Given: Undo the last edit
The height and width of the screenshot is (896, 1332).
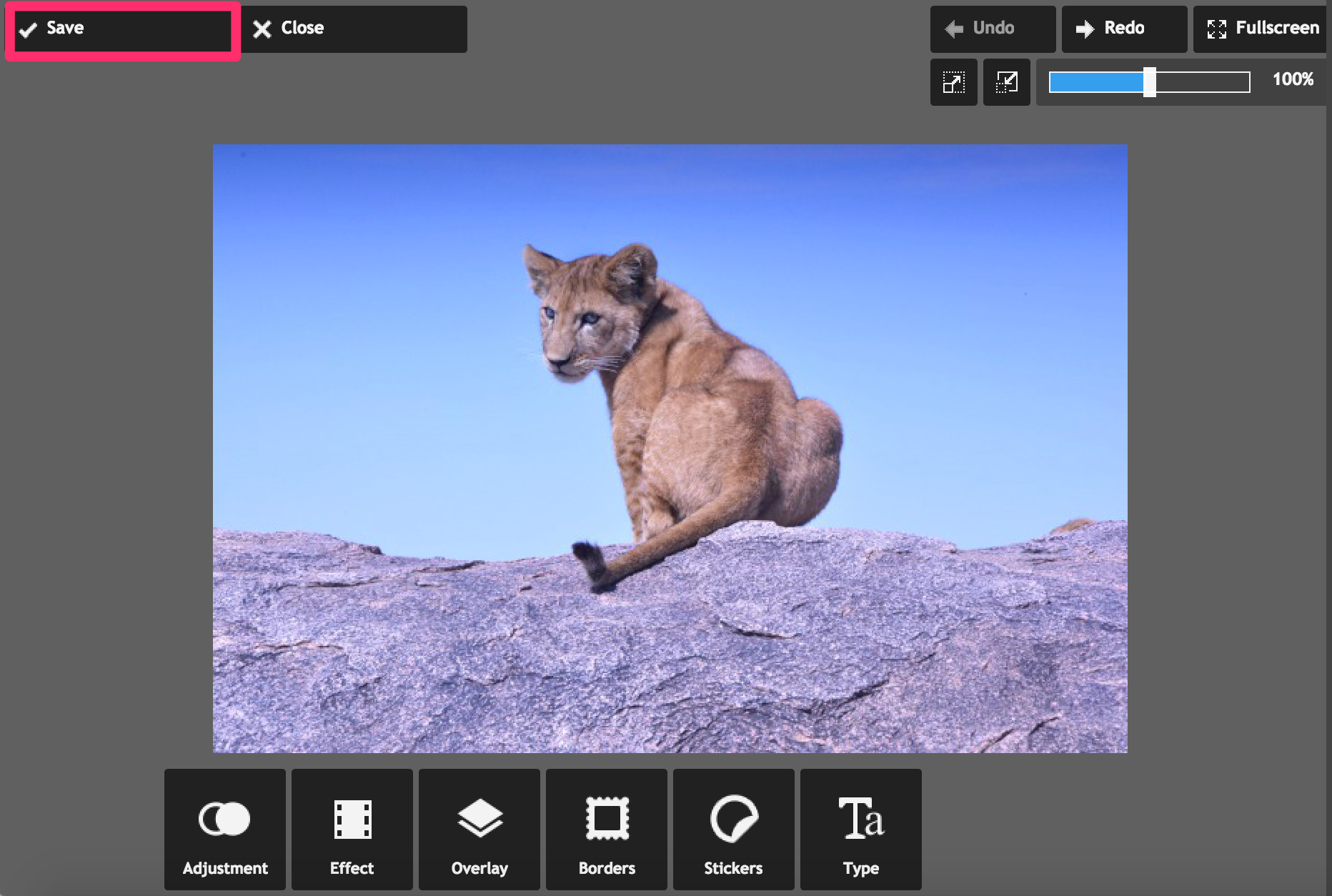Looking at the screenshot, I should pos(992,29).
